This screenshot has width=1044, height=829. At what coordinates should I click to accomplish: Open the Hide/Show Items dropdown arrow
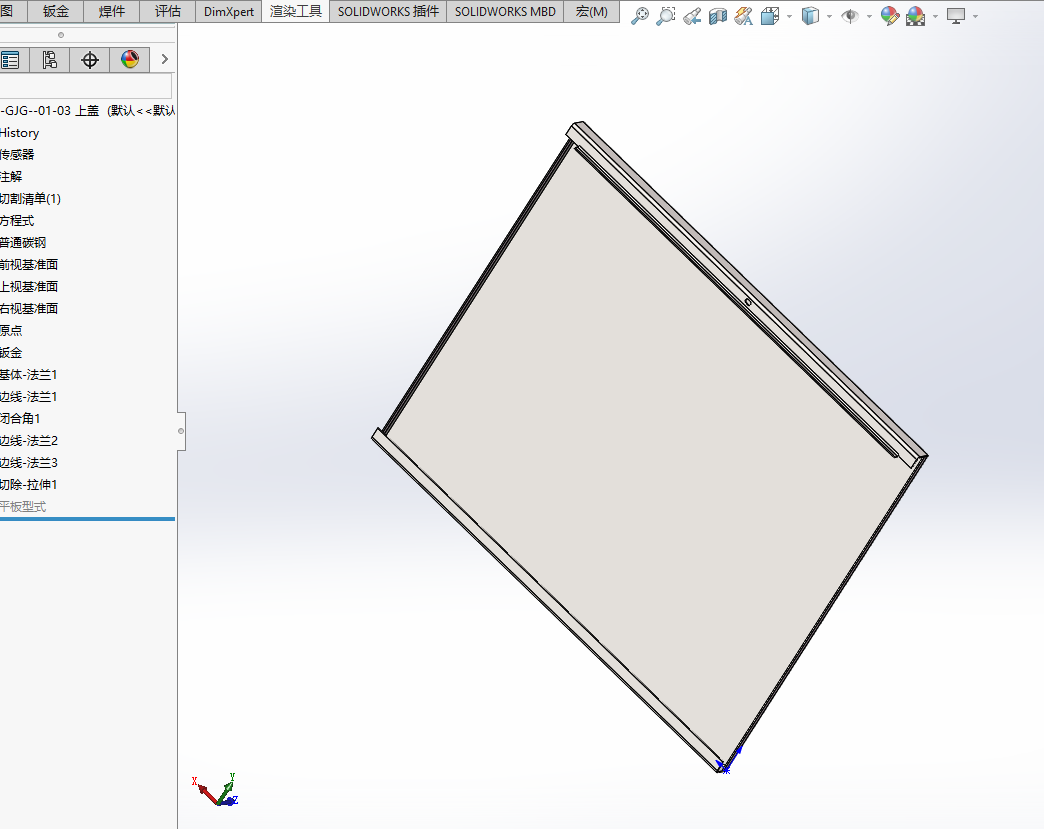click(x=870, y=16)
